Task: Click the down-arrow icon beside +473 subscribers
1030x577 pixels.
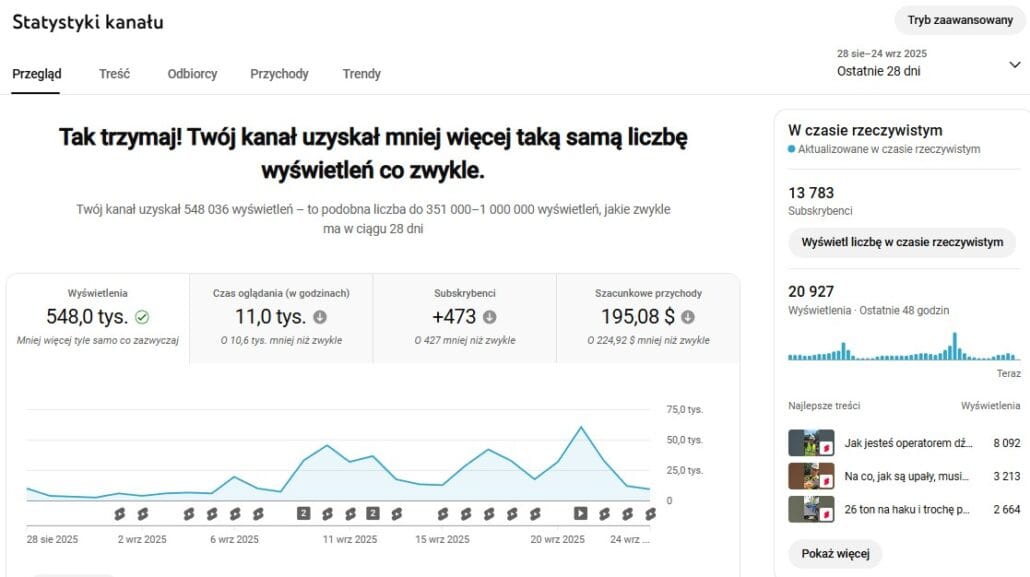Action: click(490, 317)
